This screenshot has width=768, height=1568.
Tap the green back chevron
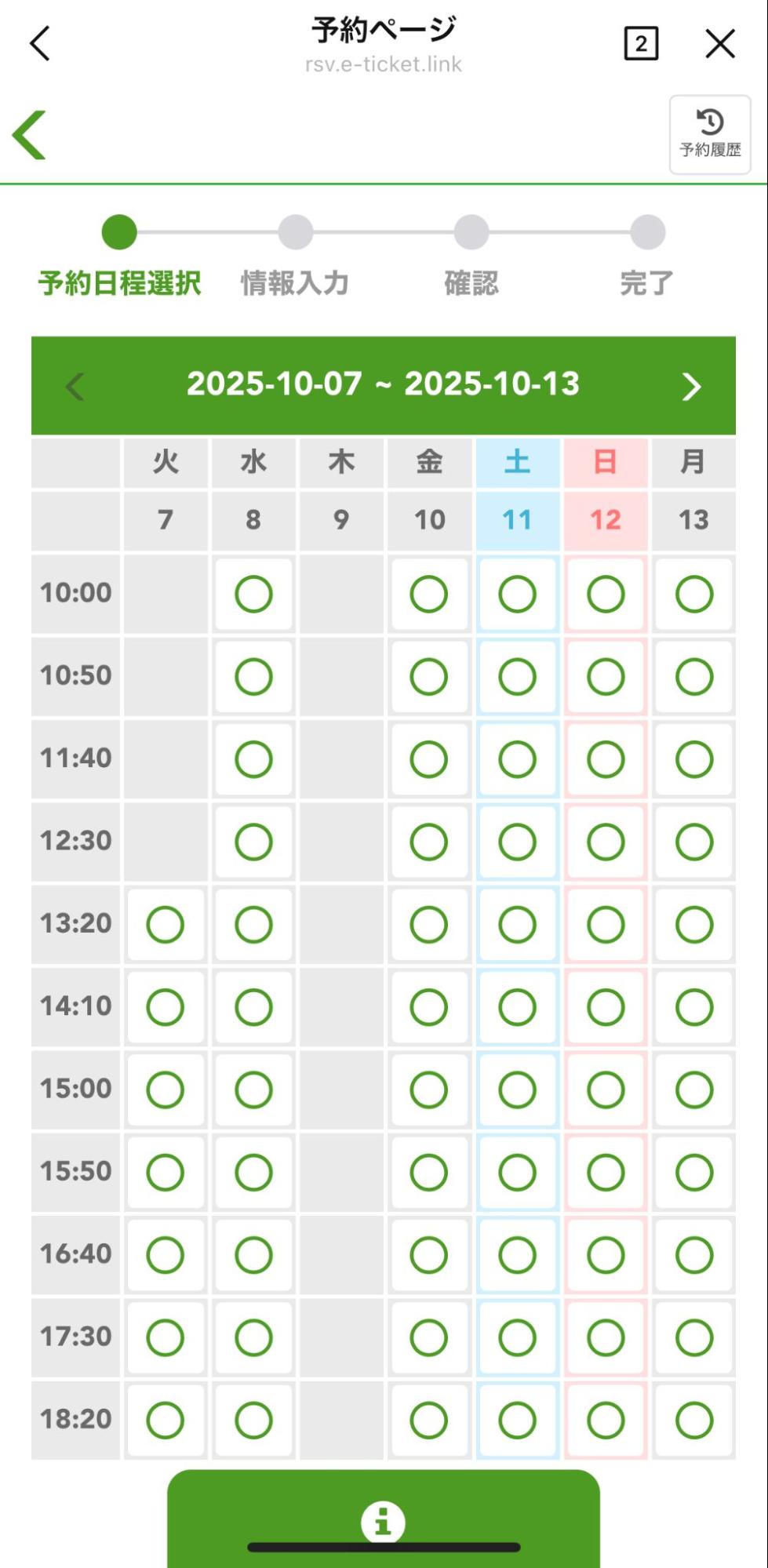[x=30, y=135]
